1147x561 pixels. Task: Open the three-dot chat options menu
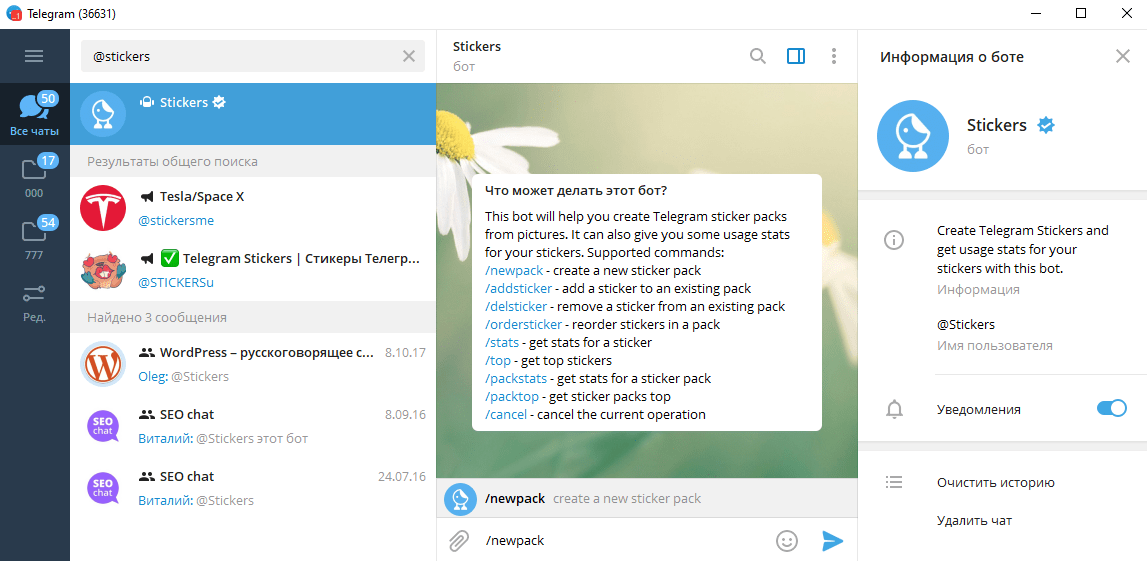tap(834, 56)
